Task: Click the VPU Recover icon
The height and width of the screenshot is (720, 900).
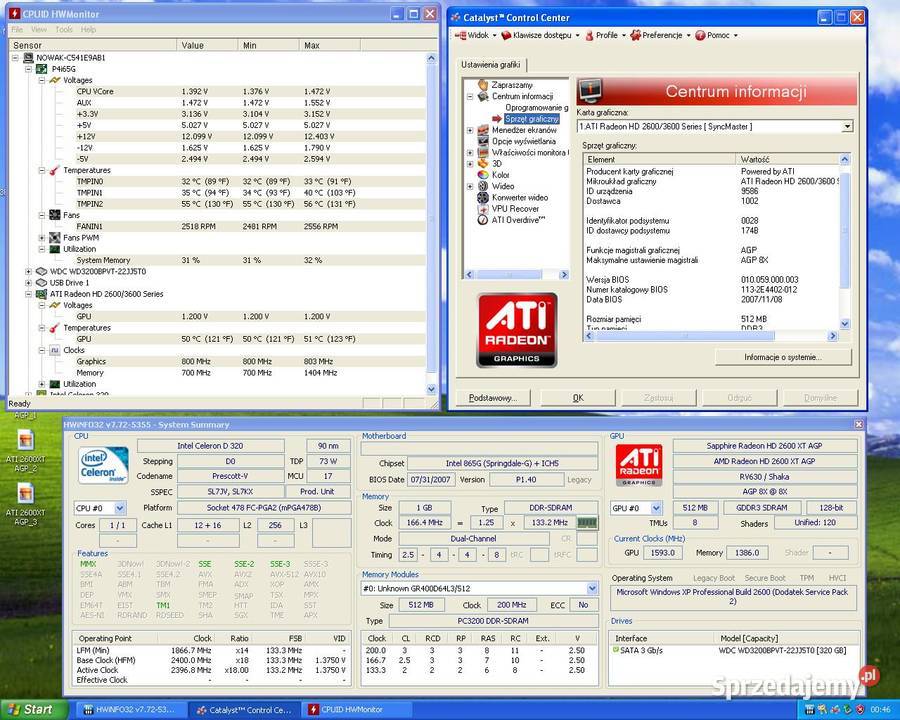Action: [x=483, y=208]
